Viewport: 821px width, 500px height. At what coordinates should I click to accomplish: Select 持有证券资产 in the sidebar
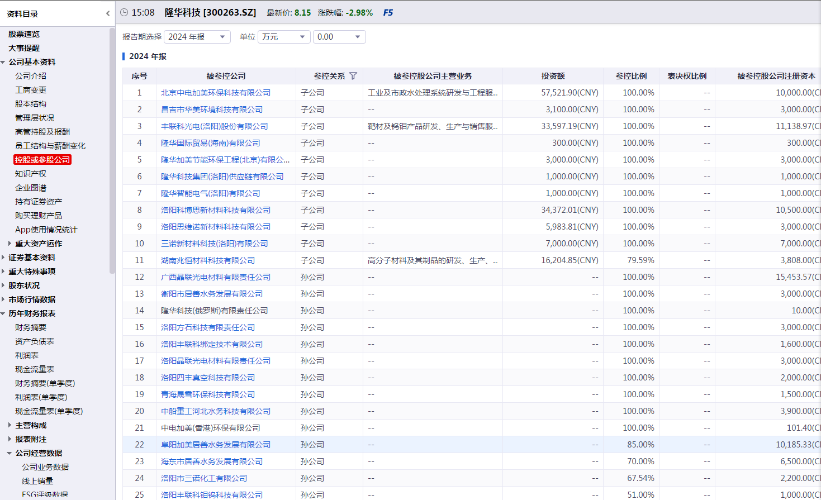[38, 202]
